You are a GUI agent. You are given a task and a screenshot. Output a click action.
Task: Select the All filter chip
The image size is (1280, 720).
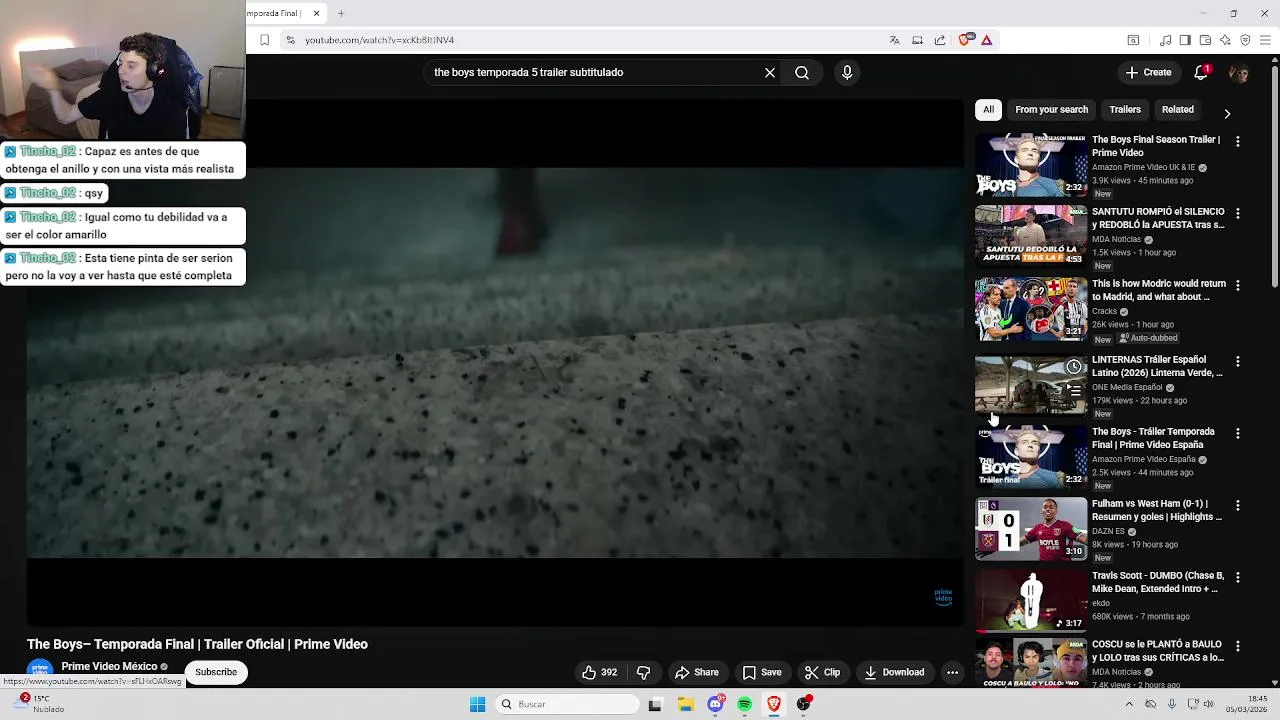988,110
